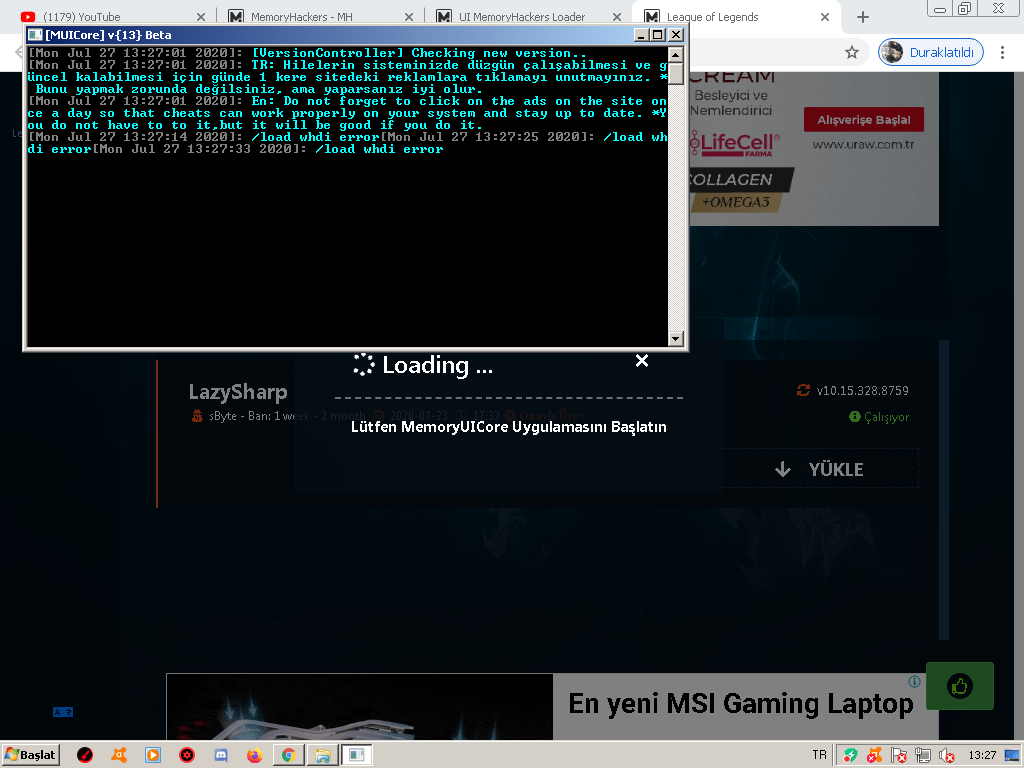Switch to MUICore console taskbar button
Viewport: 1024px width, 768px height.
click(357, 755)
